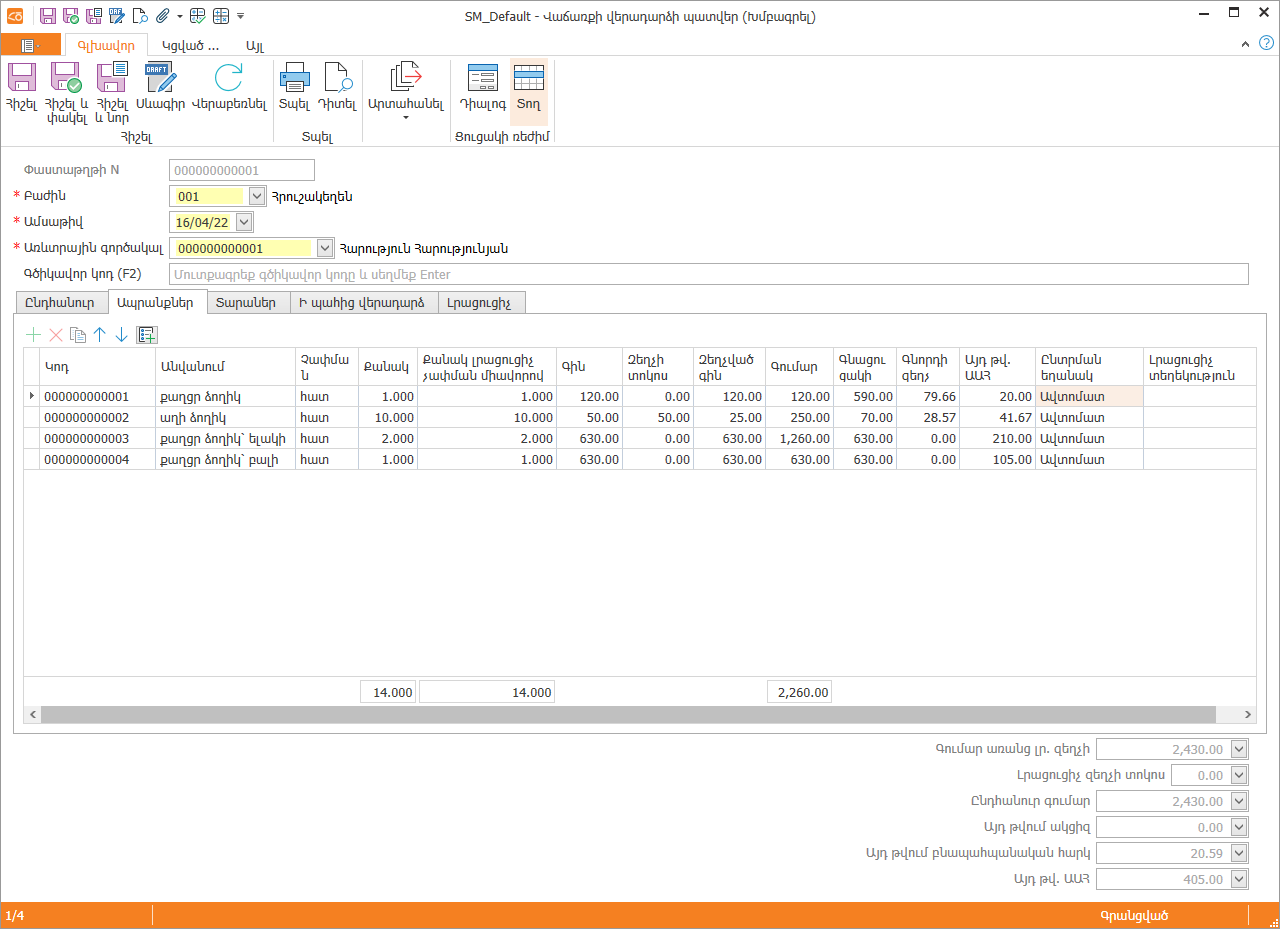Click the copy row icon above table
This screenshot has width=1280, height=929.
78,335
